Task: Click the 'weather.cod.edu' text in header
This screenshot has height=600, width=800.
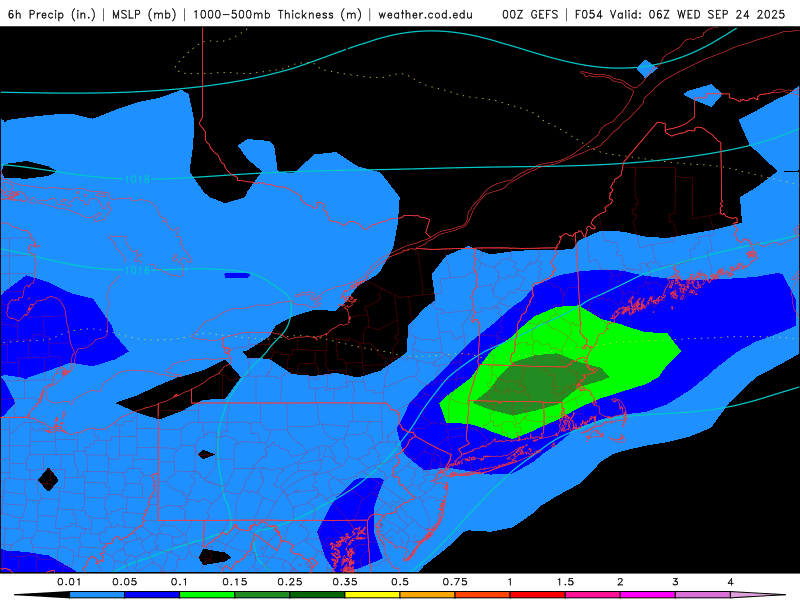Action: click(426, 14)
